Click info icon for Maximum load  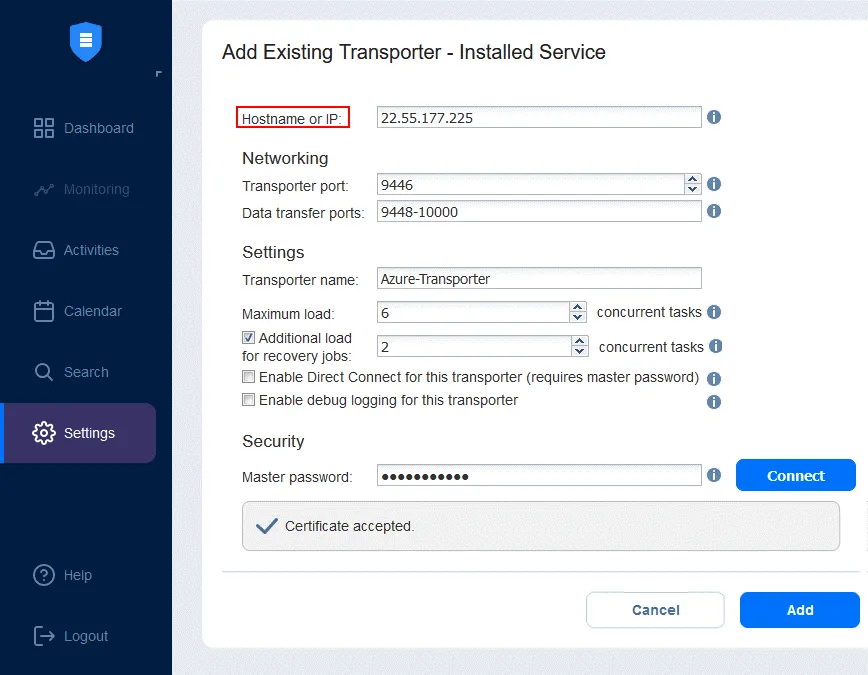pos(714,312)
